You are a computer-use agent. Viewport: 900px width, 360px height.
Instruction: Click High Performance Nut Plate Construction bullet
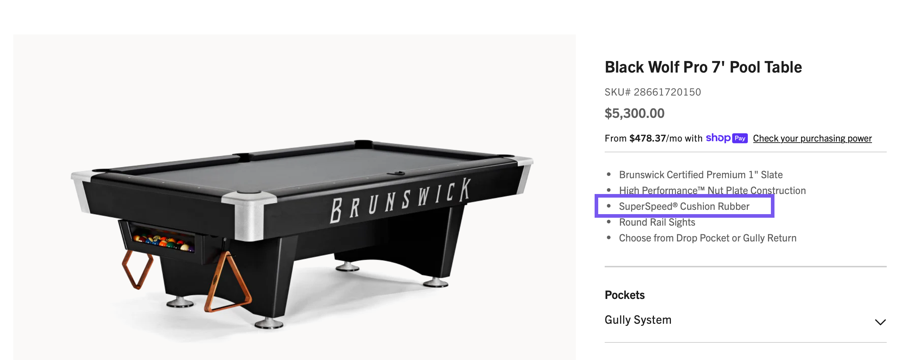pyautogui.click(x=712, y=190)
